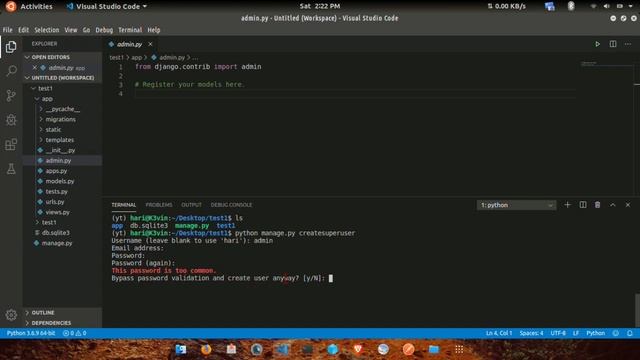
Task: Open the feedback smiley in status bar
Action: pos(616,333)
